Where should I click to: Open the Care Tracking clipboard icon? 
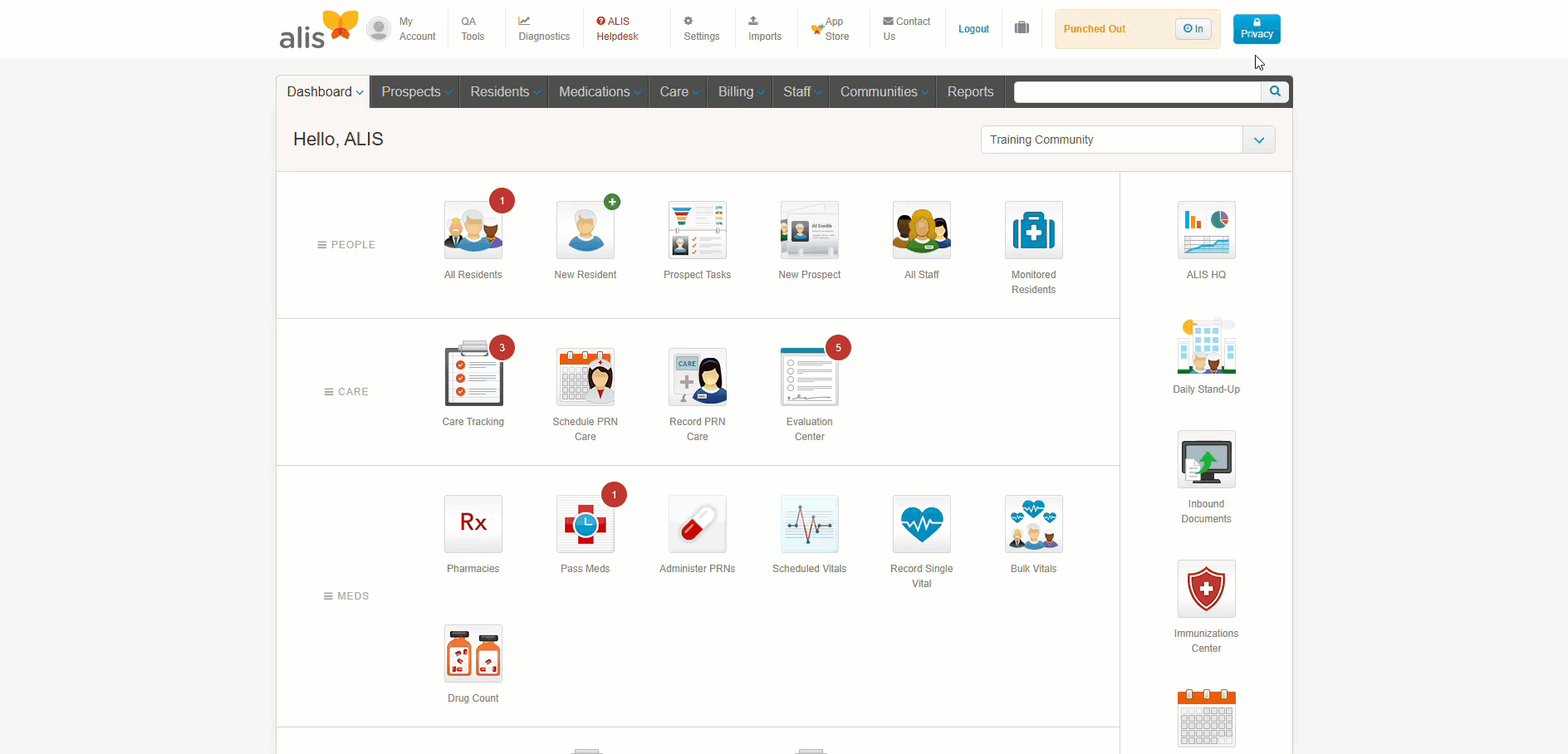point(473,377)
